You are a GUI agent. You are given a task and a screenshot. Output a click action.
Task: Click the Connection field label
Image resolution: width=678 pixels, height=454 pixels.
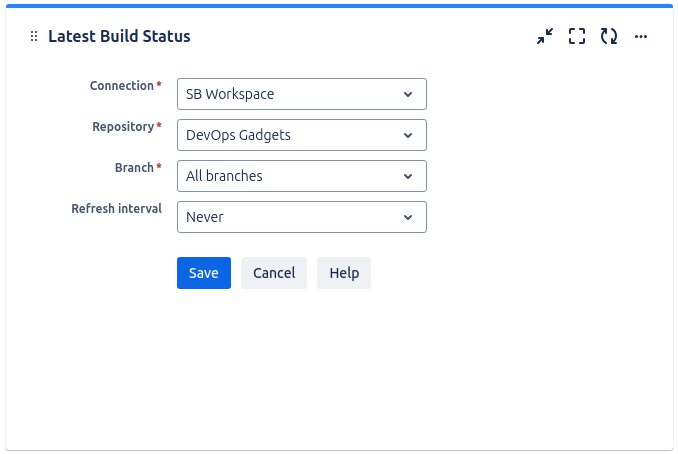121,86
